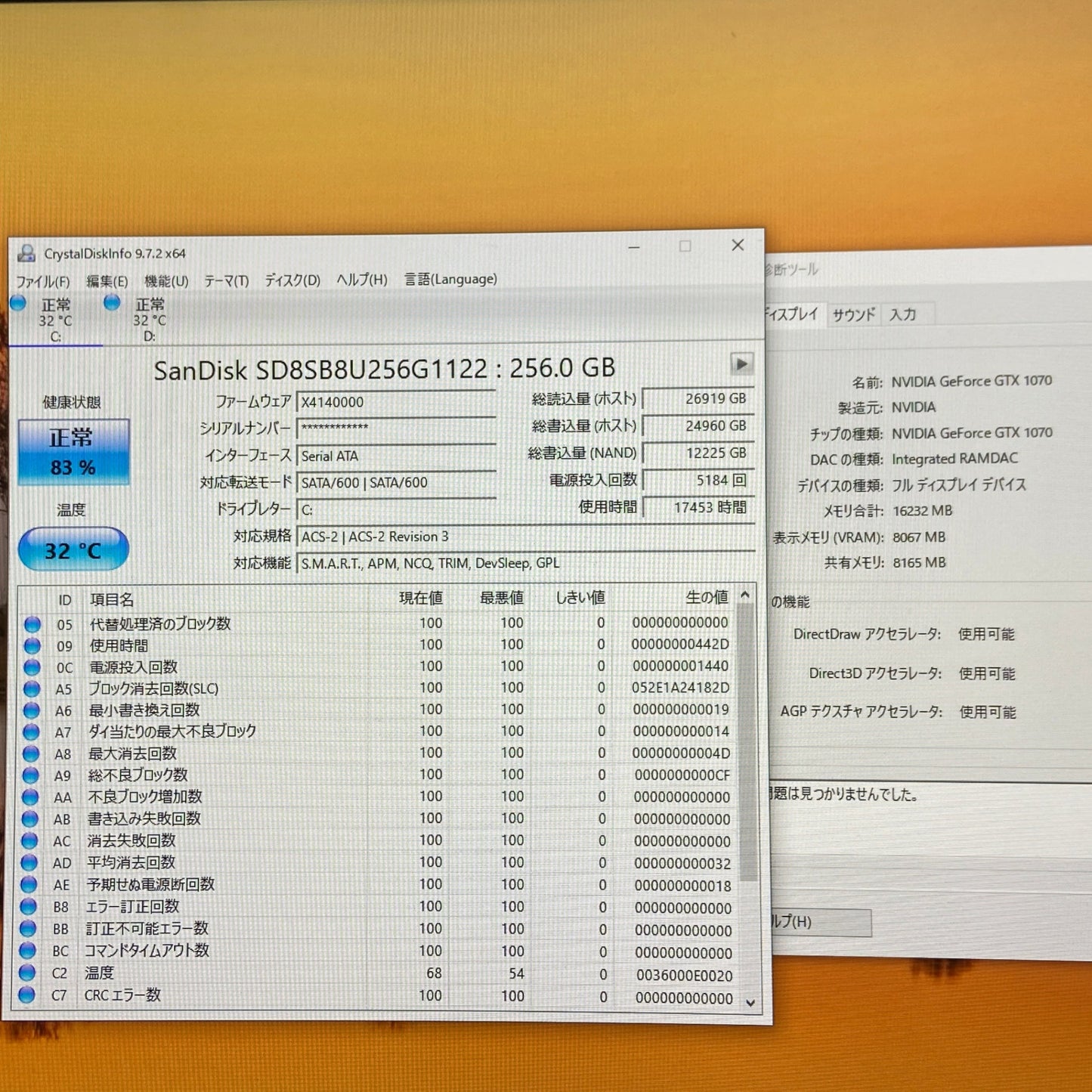Click the status dot for ID BB
Screen dimensions: 1092x1092
[28, 928]
